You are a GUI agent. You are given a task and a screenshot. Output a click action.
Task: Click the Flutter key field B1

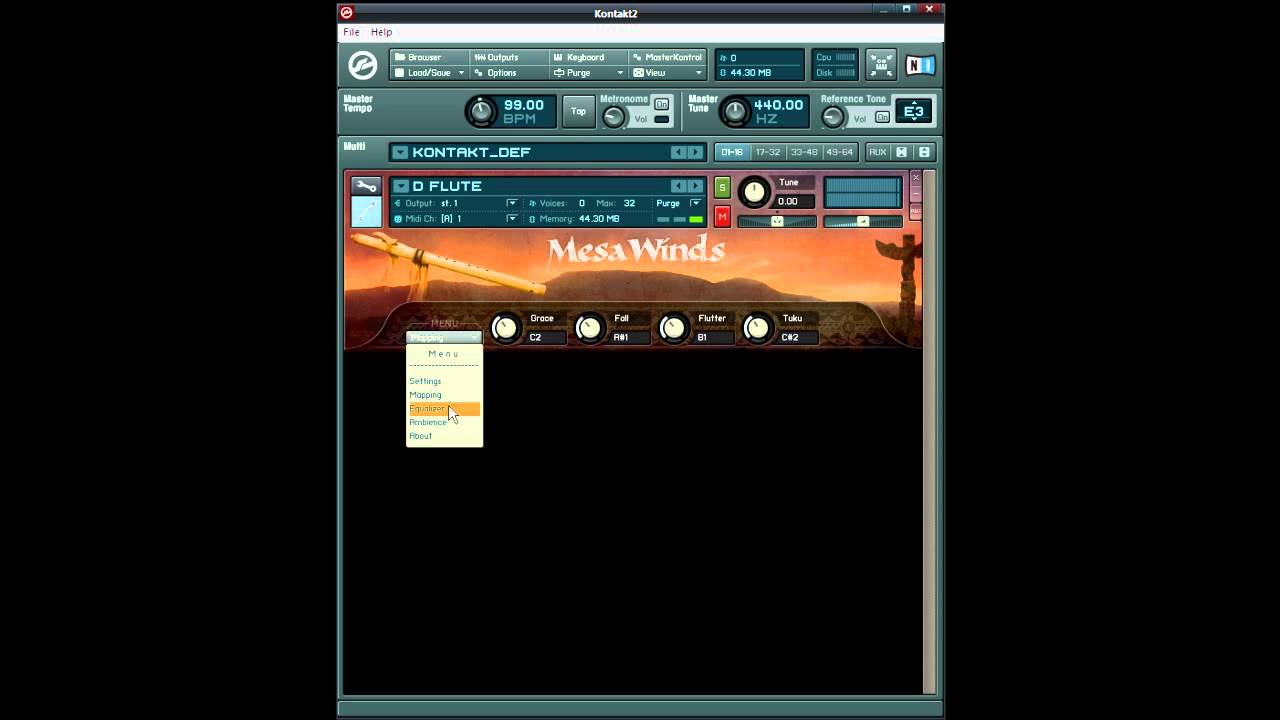pos(714,338)
